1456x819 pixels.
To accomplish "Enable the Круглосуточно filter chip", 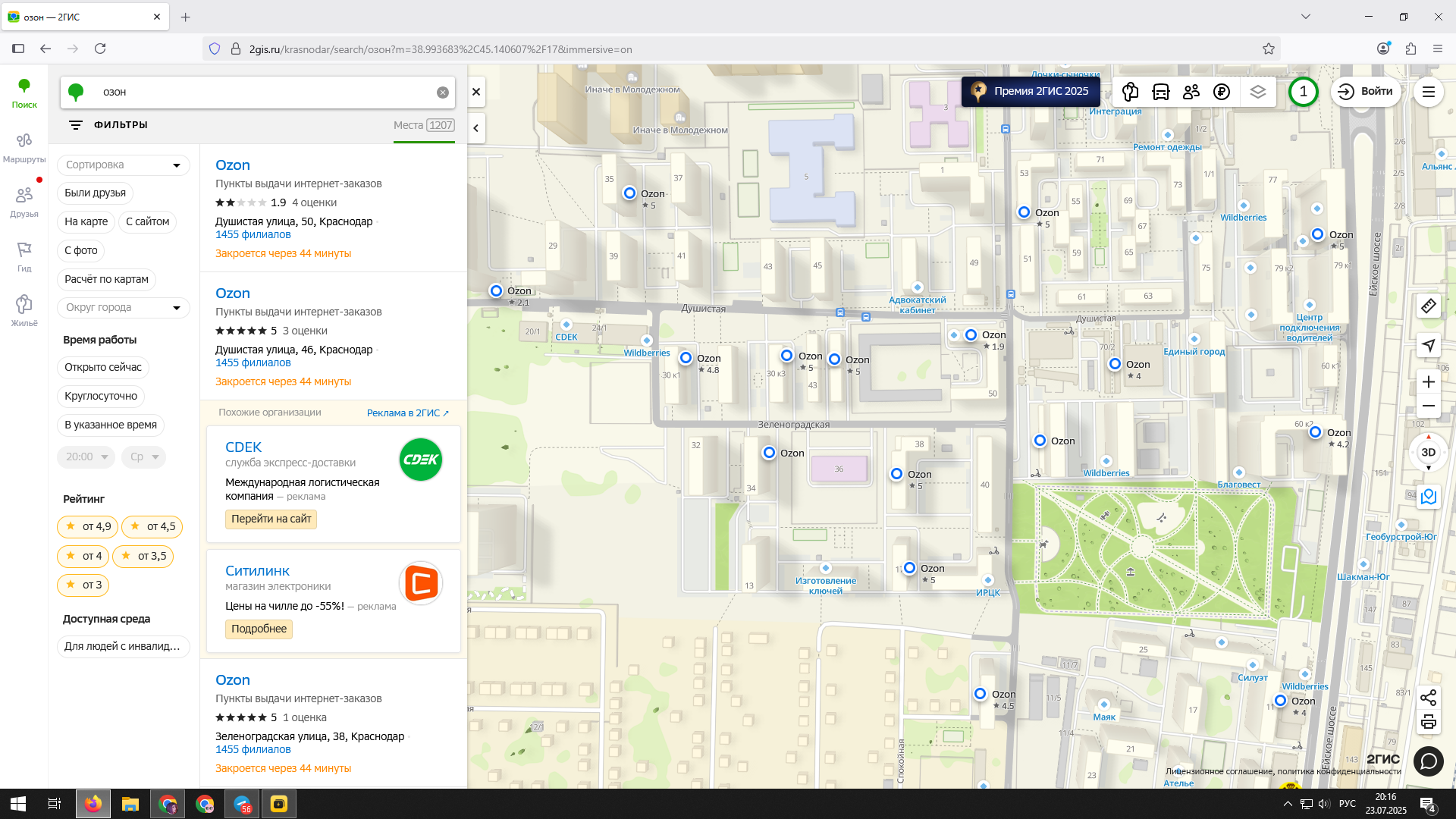I will click(x=101, y=396).
